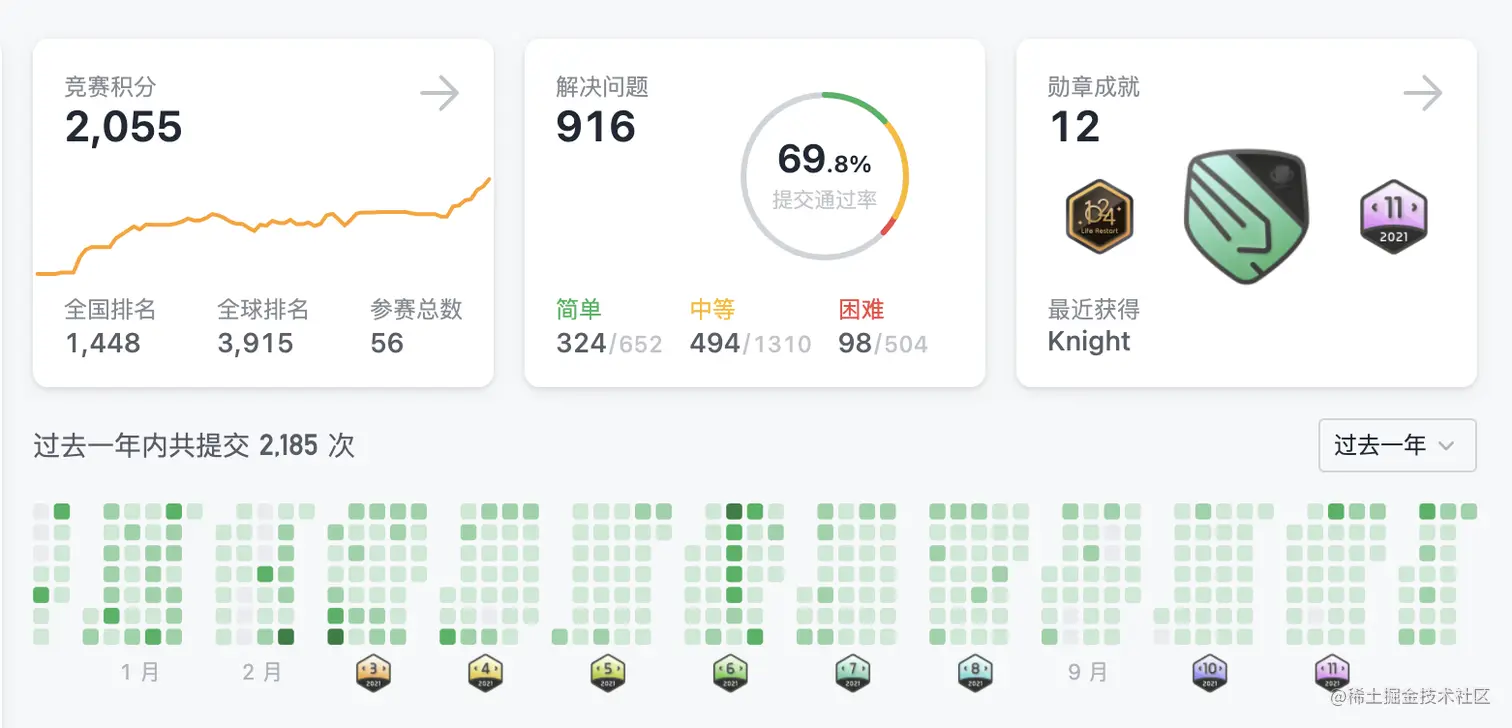Select the green Knight shield badge
Image resolution: width=1512 pixels, height=728 pixels.
[x=1246, y=216]
